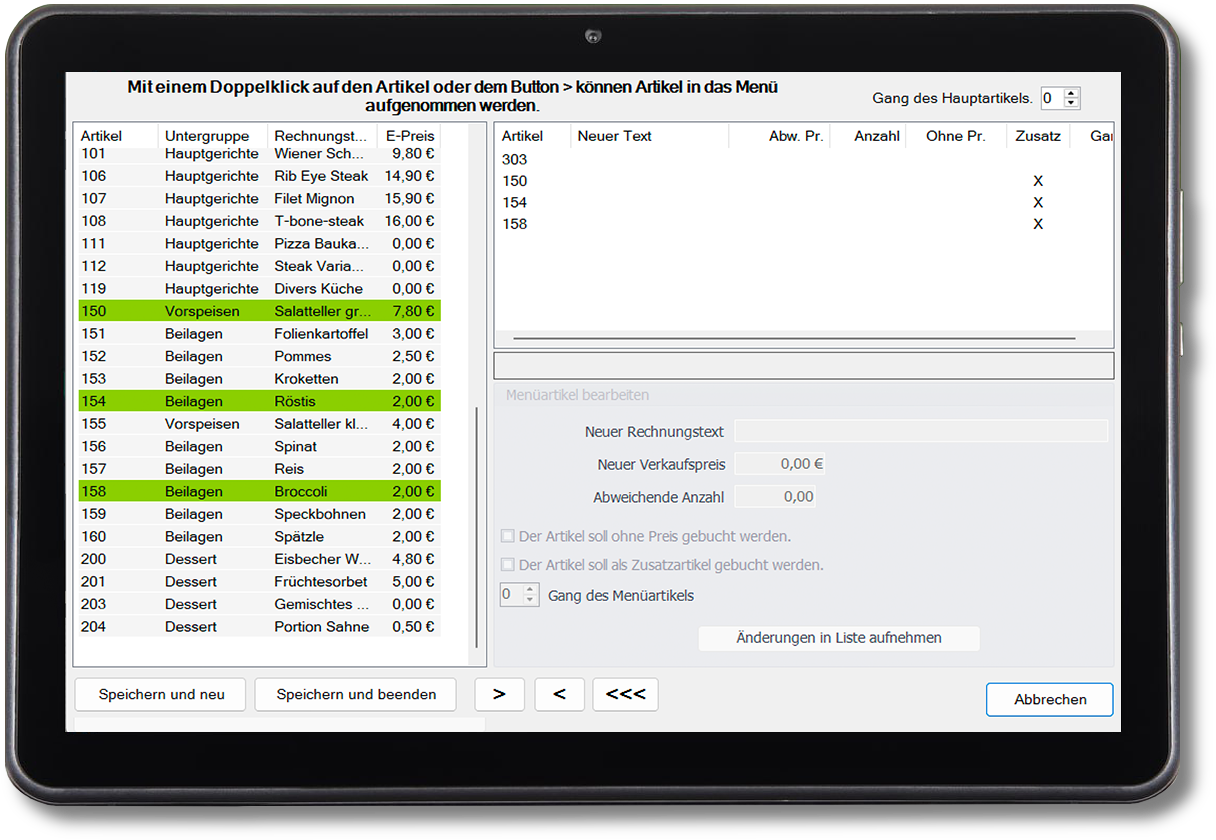
Task: Sort list by E-Preis column header
Action: click(x=409, y=136)
